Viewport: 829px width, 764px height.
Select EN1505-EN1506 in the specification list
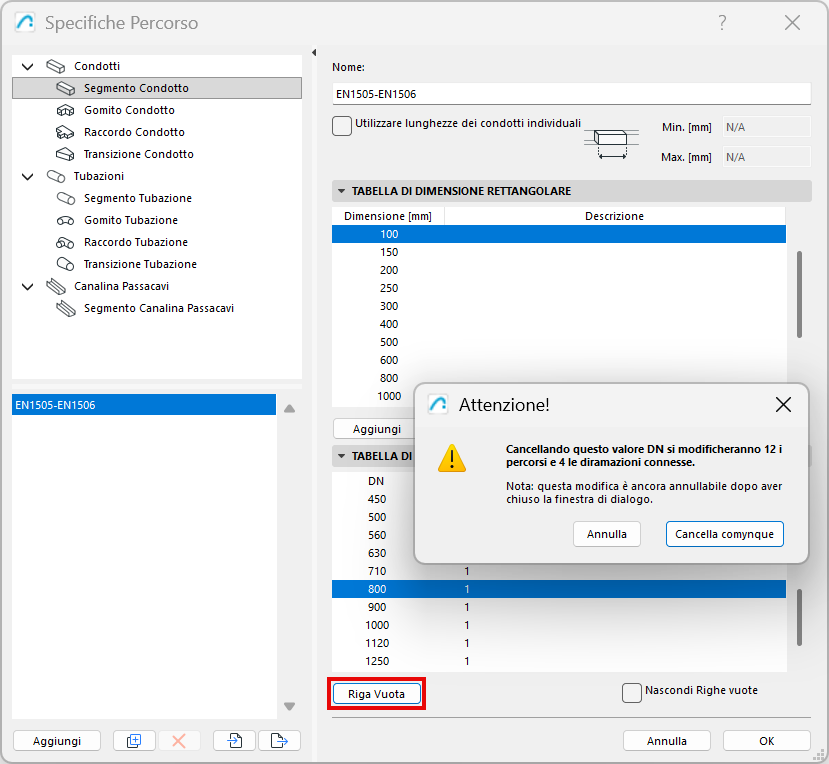[x=144, y=405]
